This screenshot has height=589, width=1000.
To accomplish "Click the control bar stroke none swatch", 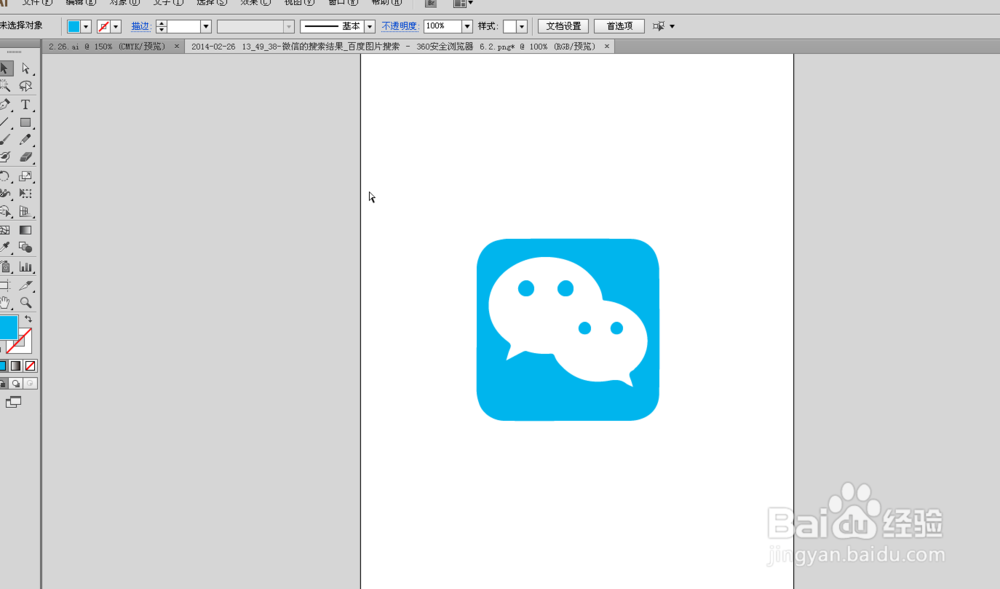I will click(104, 26).
